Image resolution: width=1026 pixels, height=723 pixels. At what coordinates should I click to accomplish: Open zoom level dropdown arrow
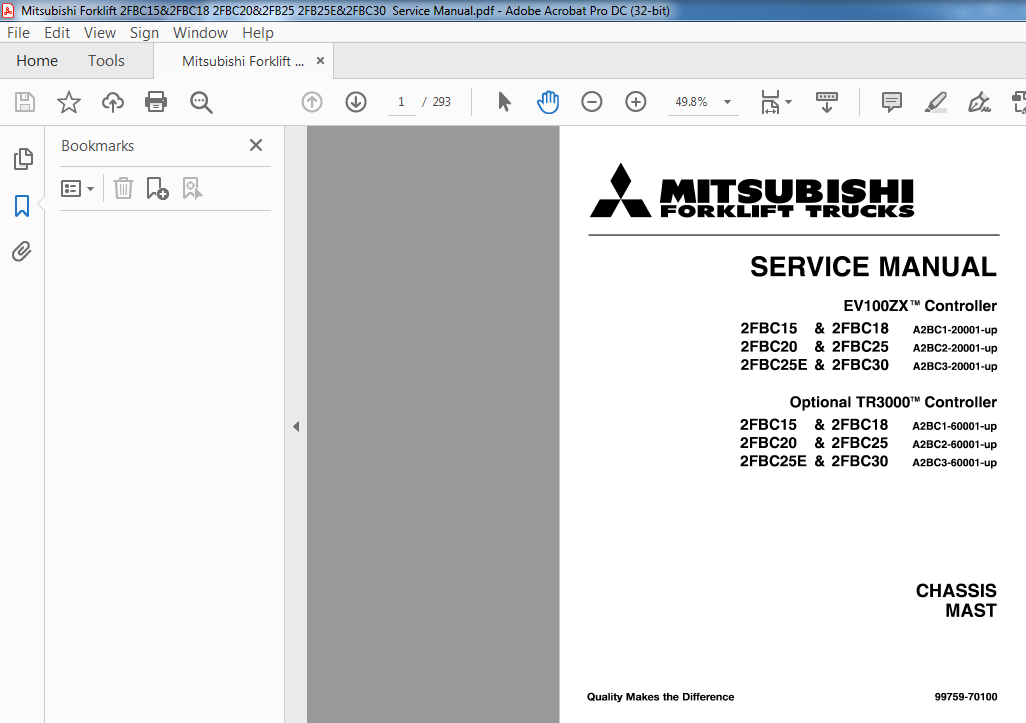(727, 102)
